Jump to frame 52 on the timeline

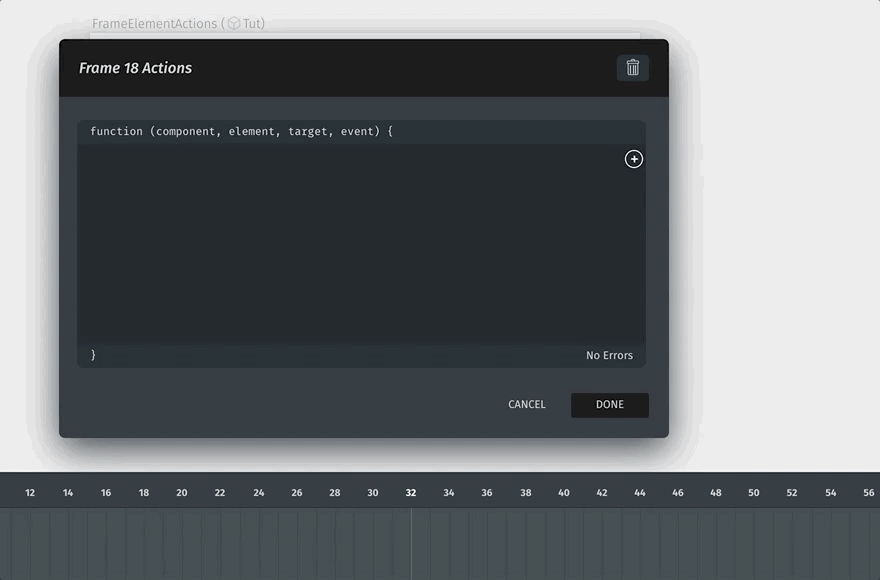tap(792, 492)
